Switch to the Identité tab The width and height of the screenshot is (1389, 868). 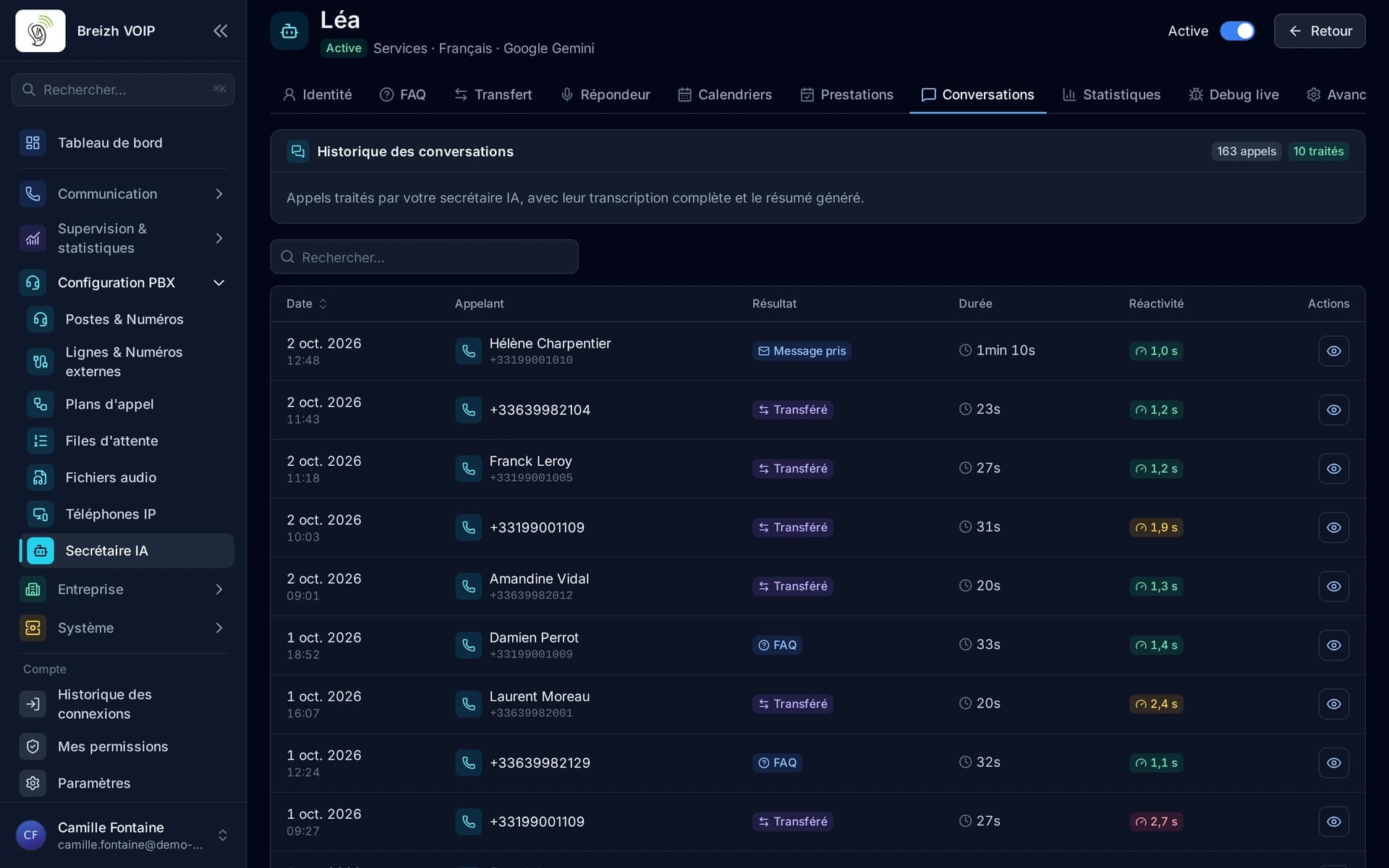pyautogui.click(x=317, y=95)
